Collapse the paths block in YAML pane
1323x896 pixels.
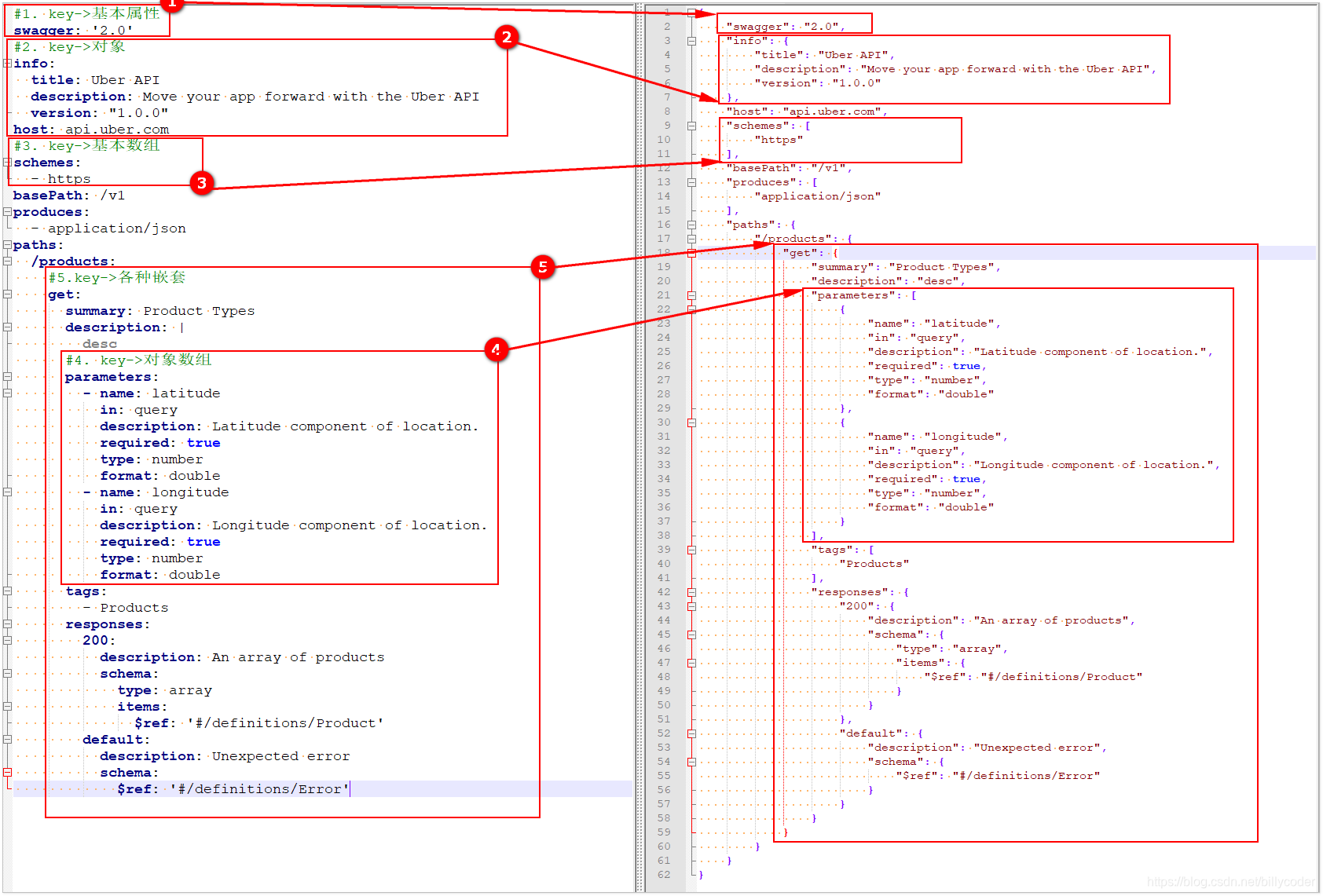click(x=7, y=245)
